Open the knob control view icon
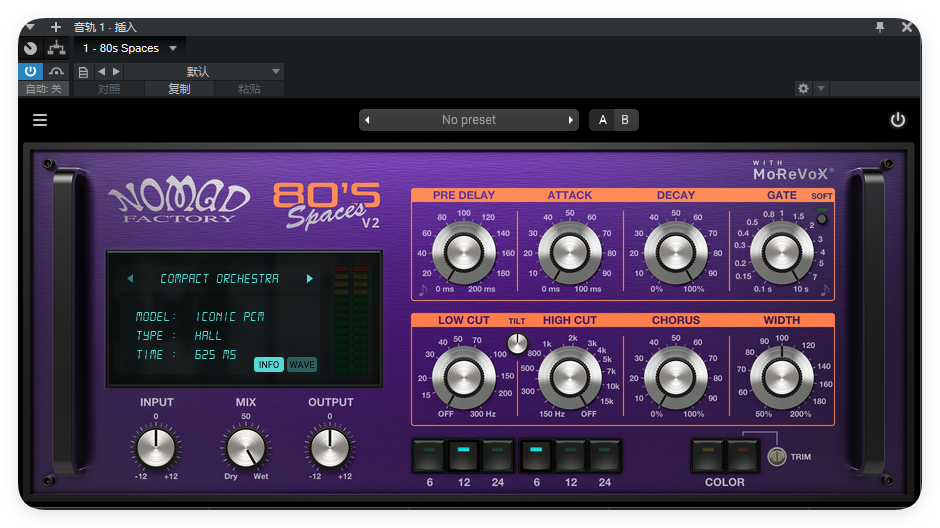The image size is (940, 528). tap(31, 48)
